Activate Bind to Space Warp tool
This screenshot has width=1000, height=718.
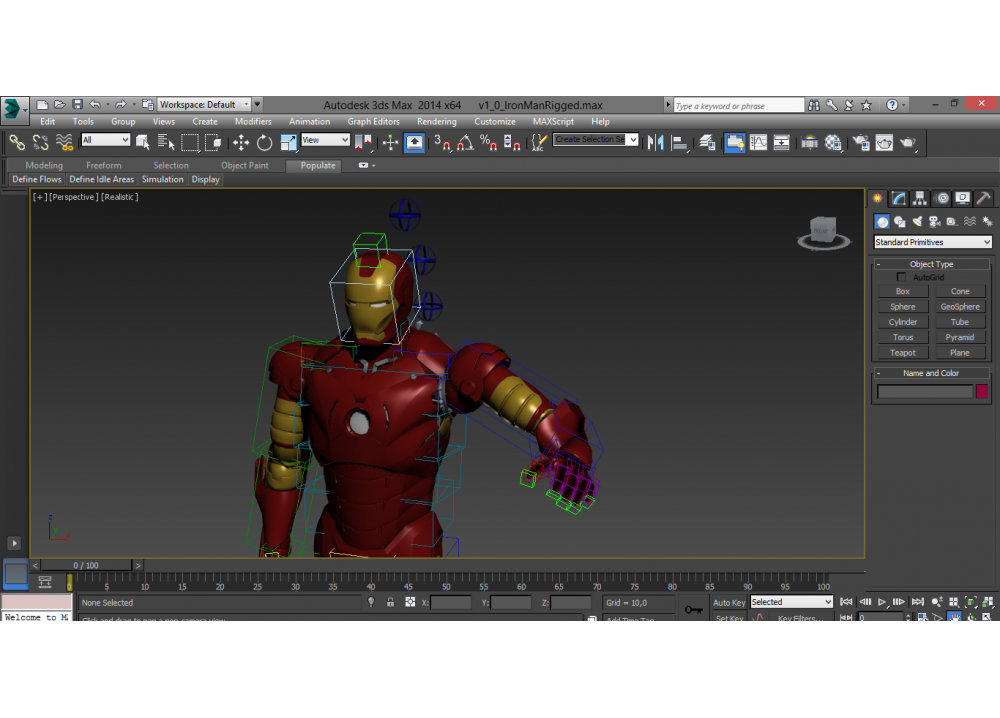pos(64,142)
